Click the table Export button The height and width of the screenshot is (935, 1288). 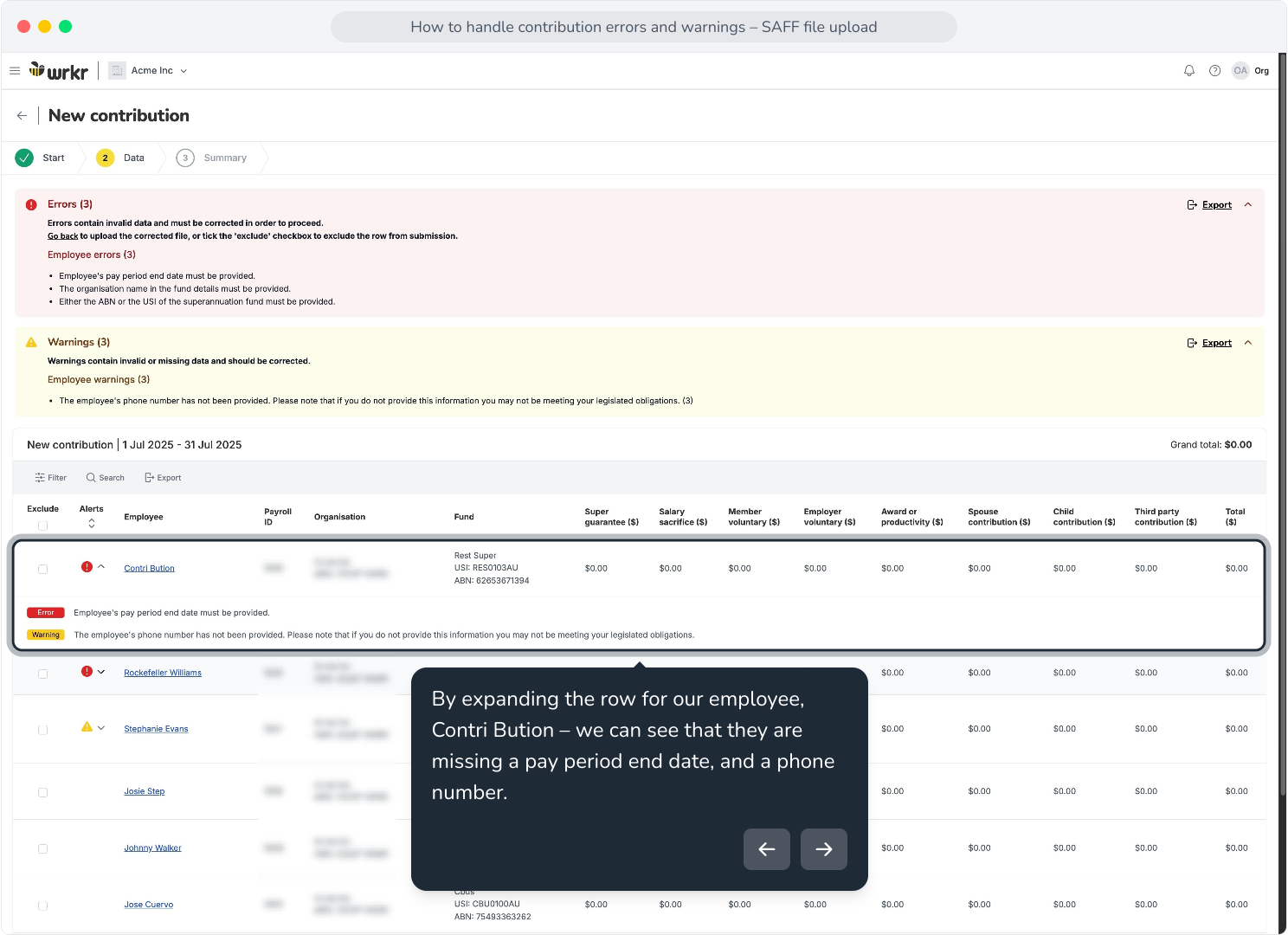[x=163, y=478]
